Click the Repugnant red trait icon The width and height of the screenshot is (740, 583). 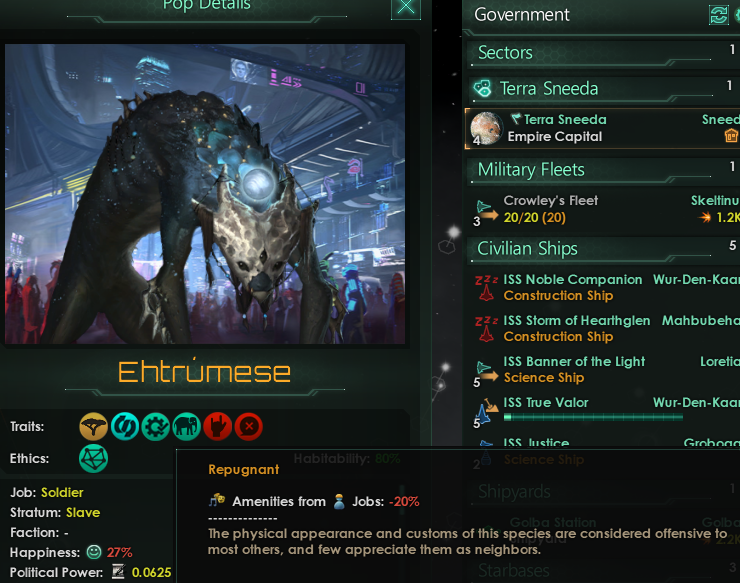248,426
